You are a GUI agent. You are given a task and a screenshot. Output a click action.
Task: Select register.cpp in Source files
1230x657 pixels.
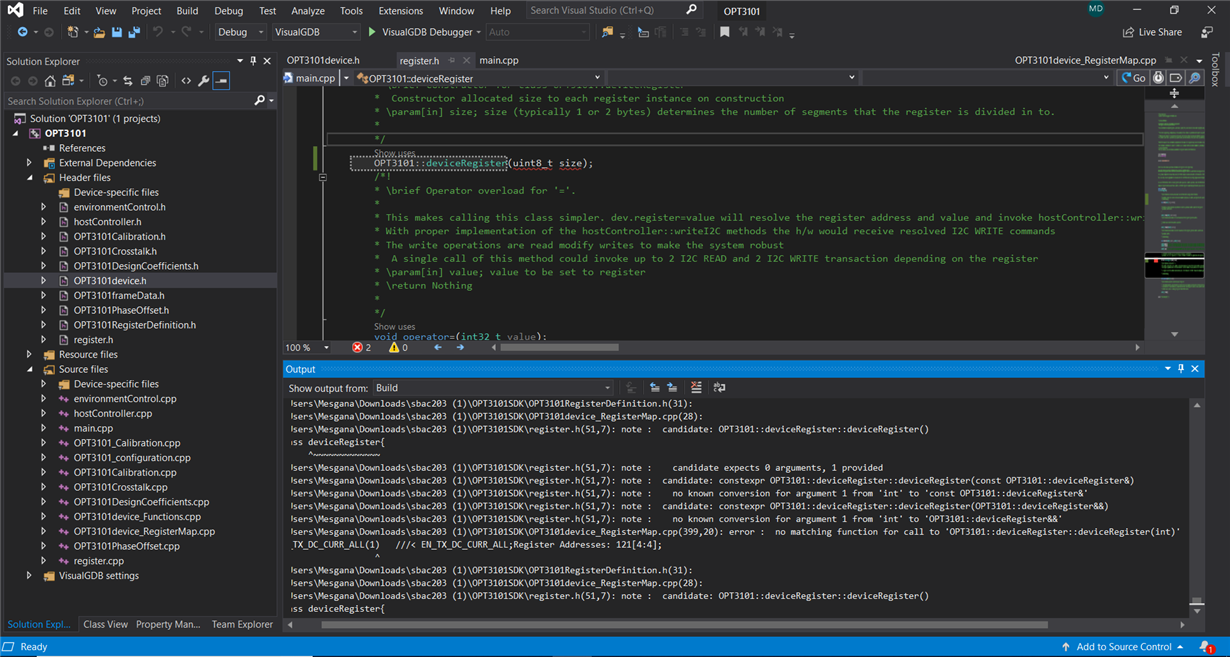tap(99, 561)
